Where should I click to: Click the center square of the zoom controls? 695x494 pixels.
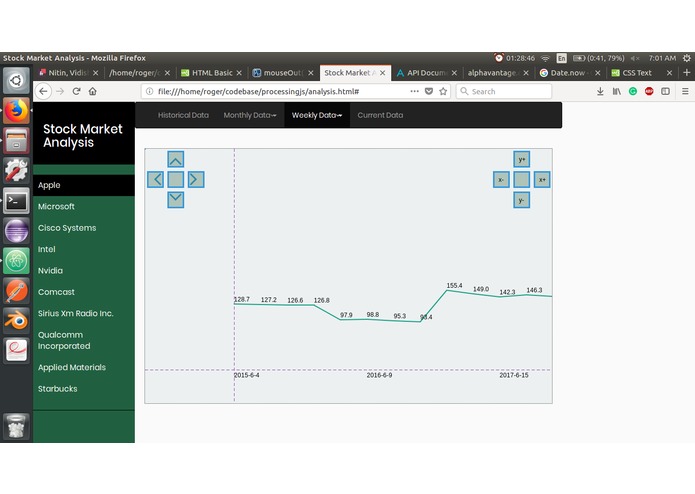coord(522,179)
